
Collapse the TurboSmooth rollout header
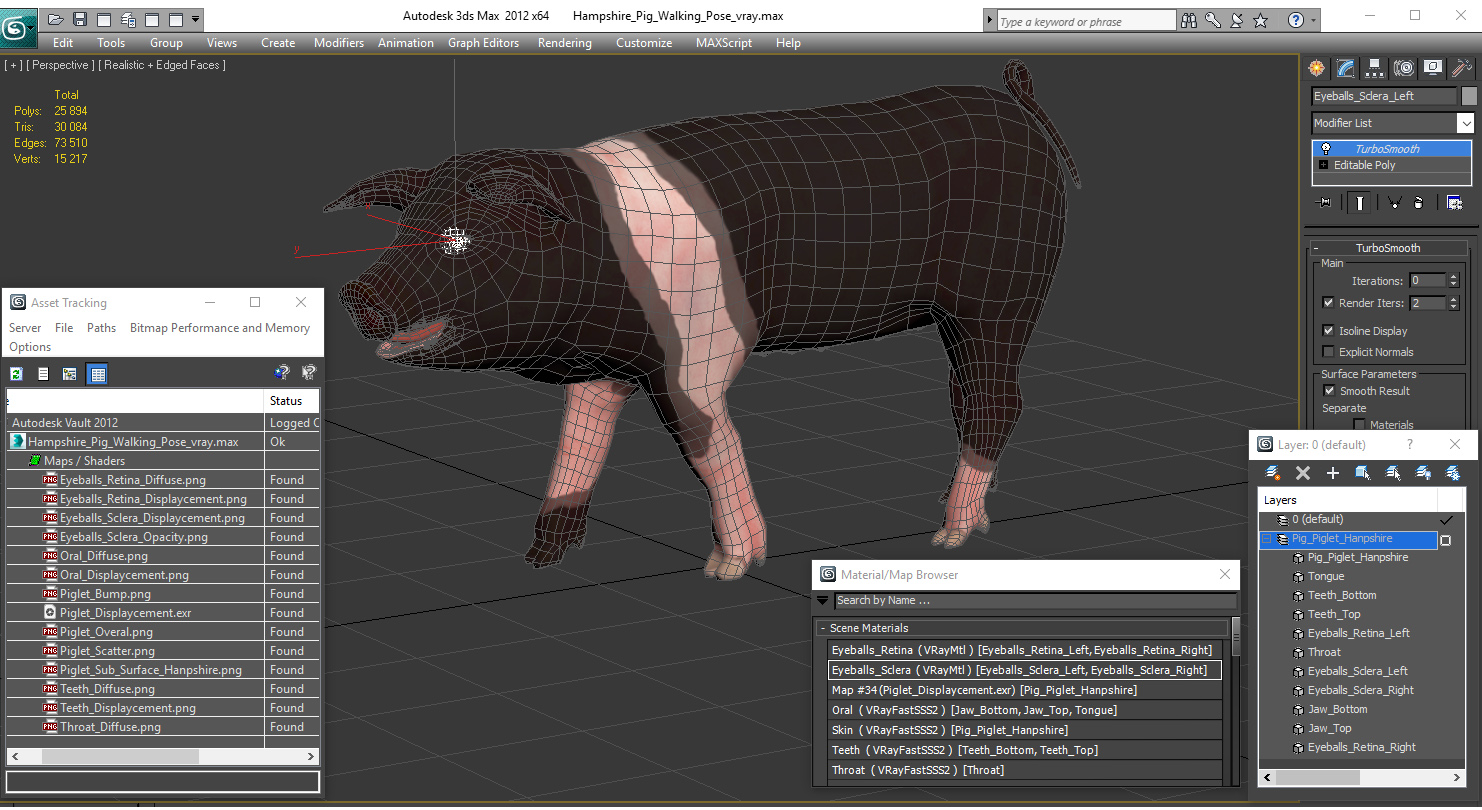(x=1388, y=248)
